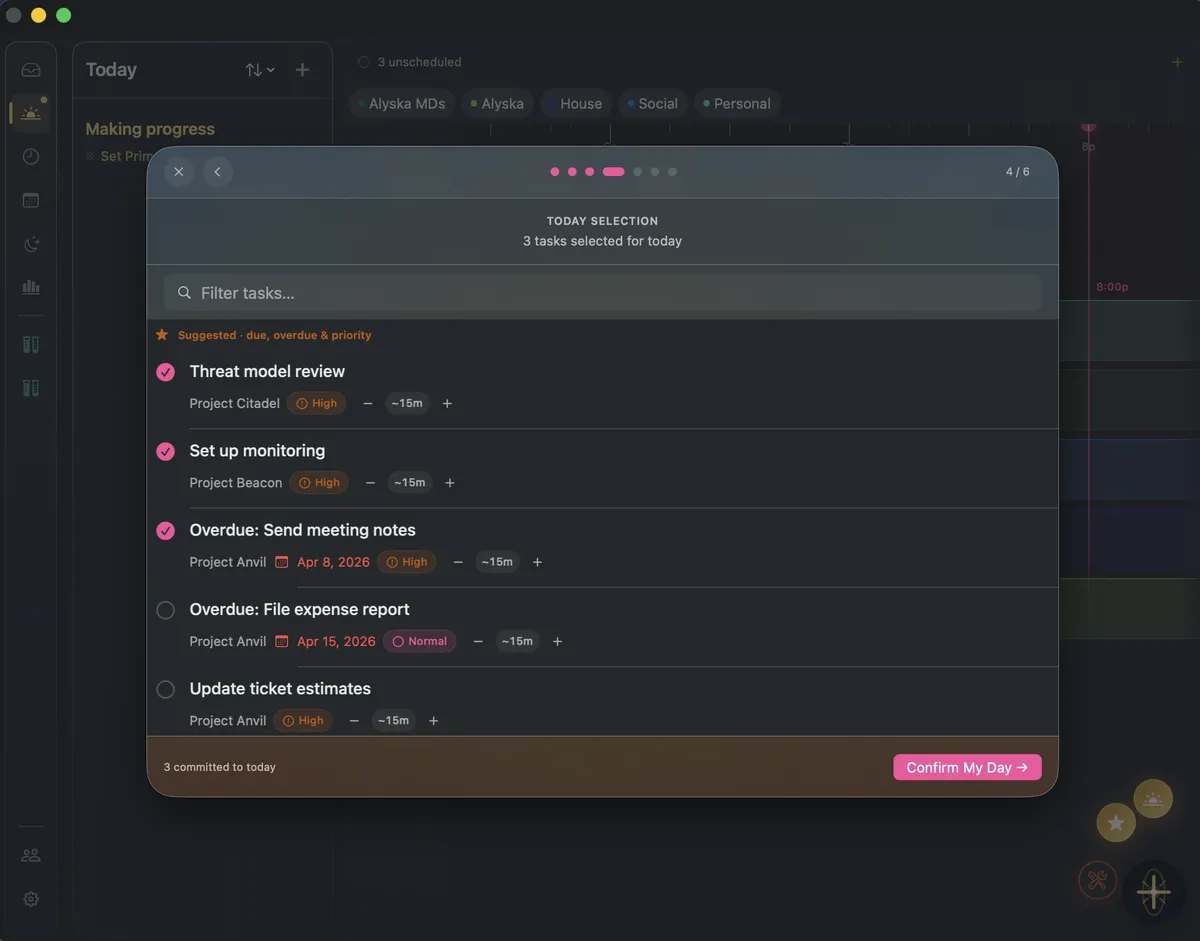
Task: Open the tools wrench-and-screwdriver floating button
Action: (x=1097, y=880)
